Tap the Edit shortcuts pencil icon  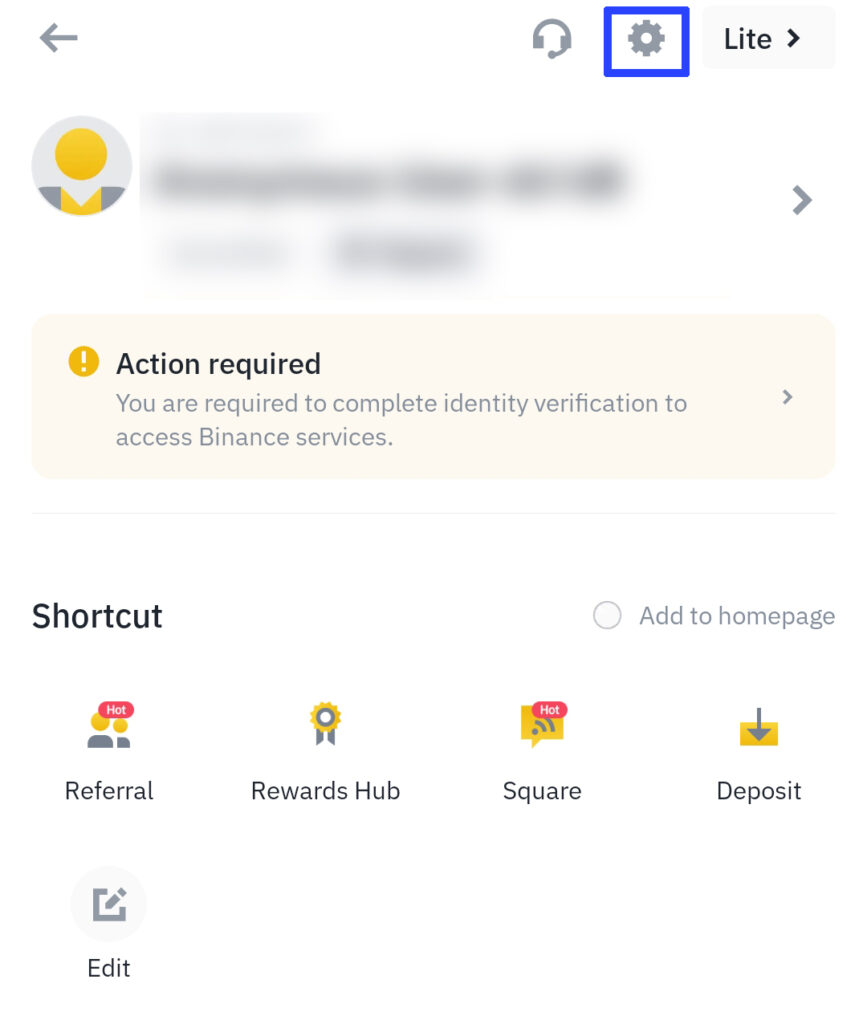click(x=108, y=904)
